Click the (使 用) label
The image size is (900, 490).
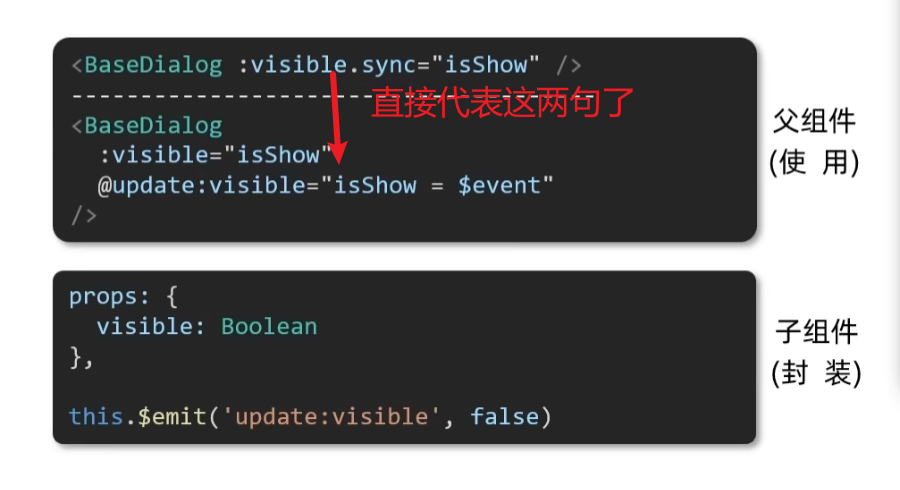(x=814, y=162)
